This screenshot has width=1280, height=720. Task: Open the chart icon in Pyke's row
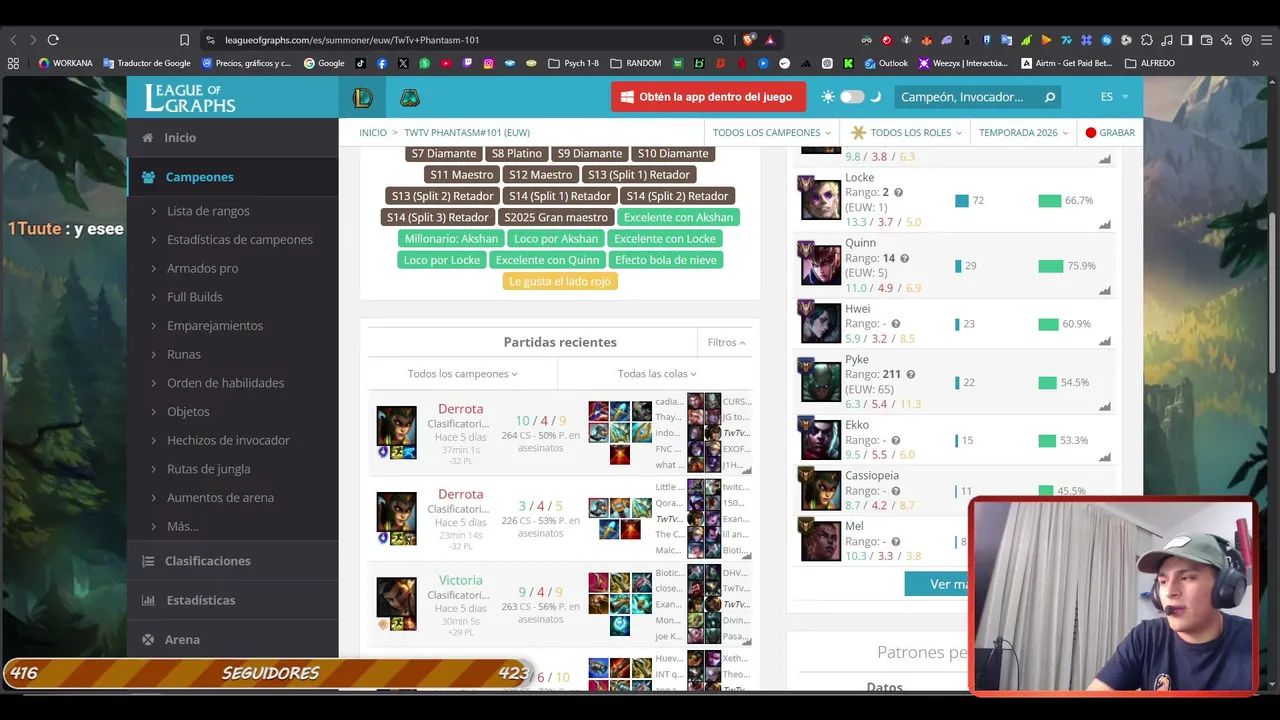[x=1105, y=406]
